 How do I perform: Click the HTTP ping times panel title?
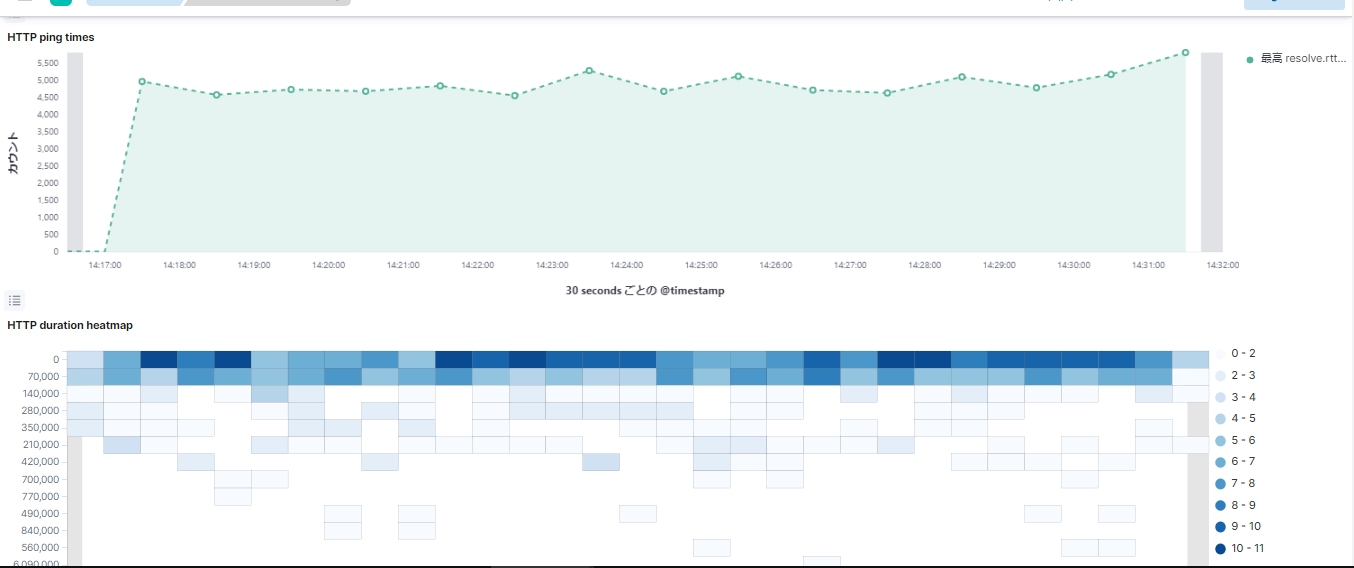coord(51,37)
